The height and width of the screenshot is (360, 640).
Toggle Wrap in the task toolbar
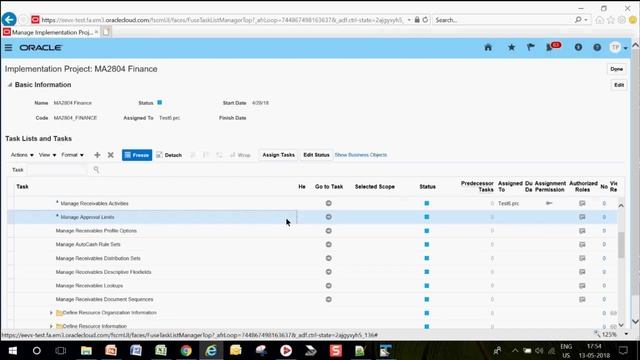tap(240, 155)
